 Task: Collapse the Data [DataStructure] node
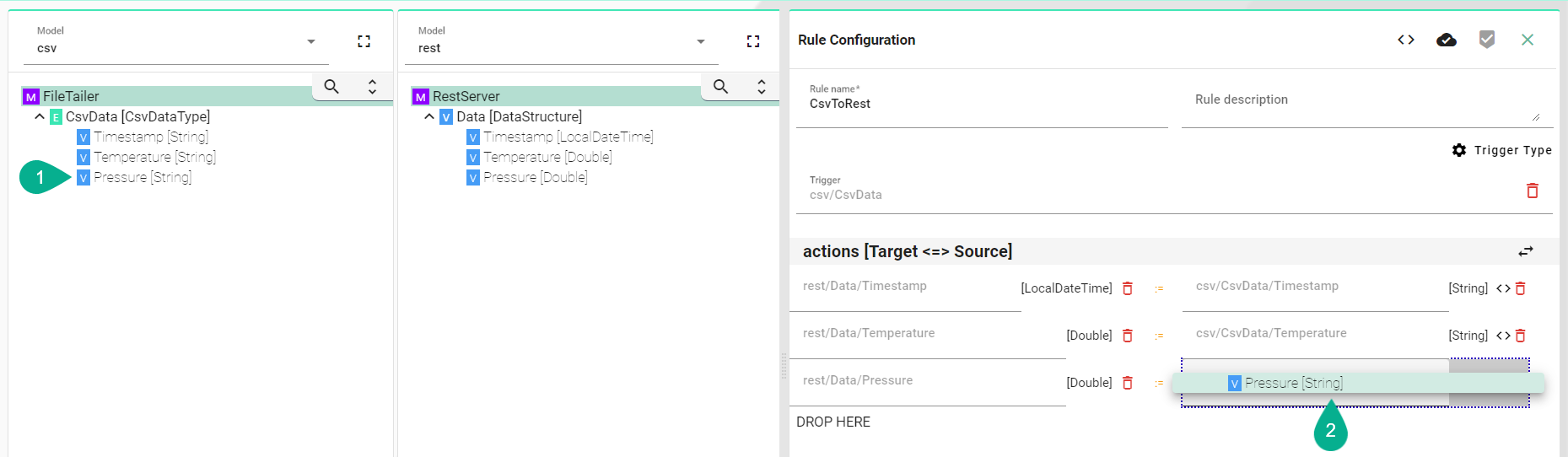(429, 116)
